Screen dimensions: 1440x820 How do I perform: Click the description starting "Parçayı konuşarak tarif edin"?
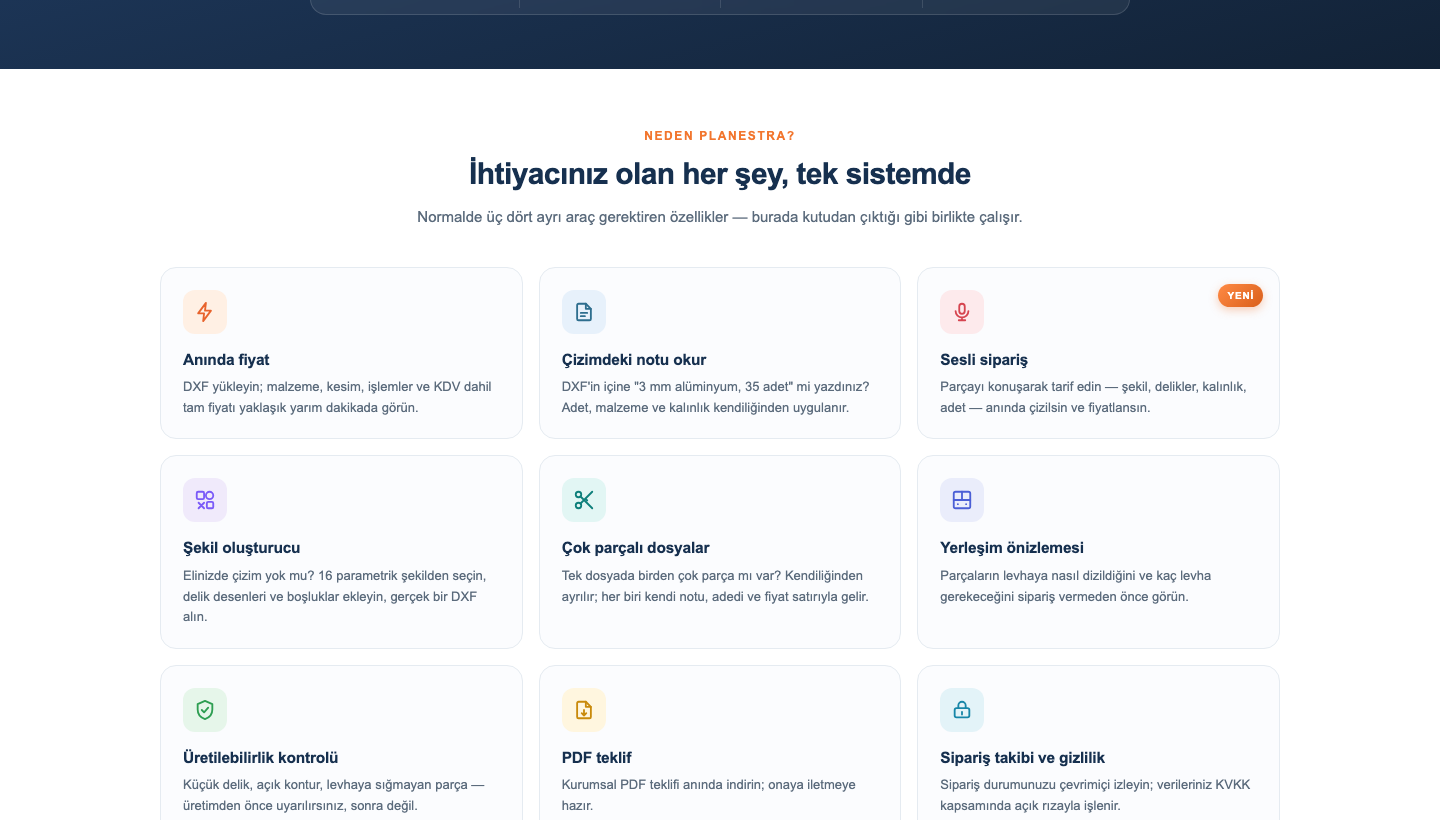pos(1093,397)
